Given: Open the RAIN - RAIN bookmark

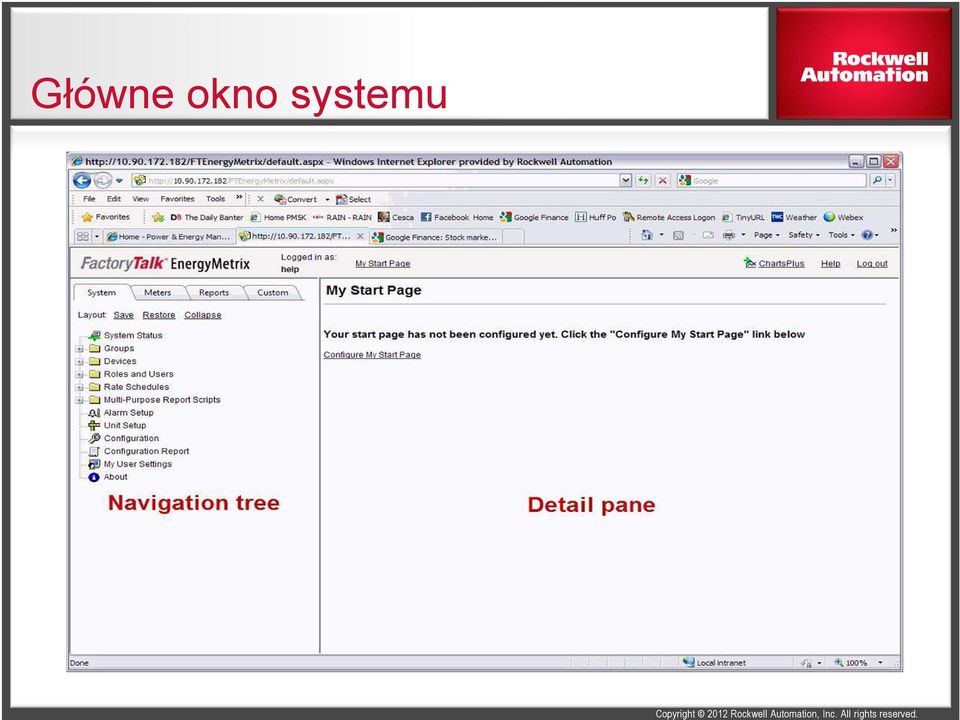Looking at the screenshot, I should [342, 217].
